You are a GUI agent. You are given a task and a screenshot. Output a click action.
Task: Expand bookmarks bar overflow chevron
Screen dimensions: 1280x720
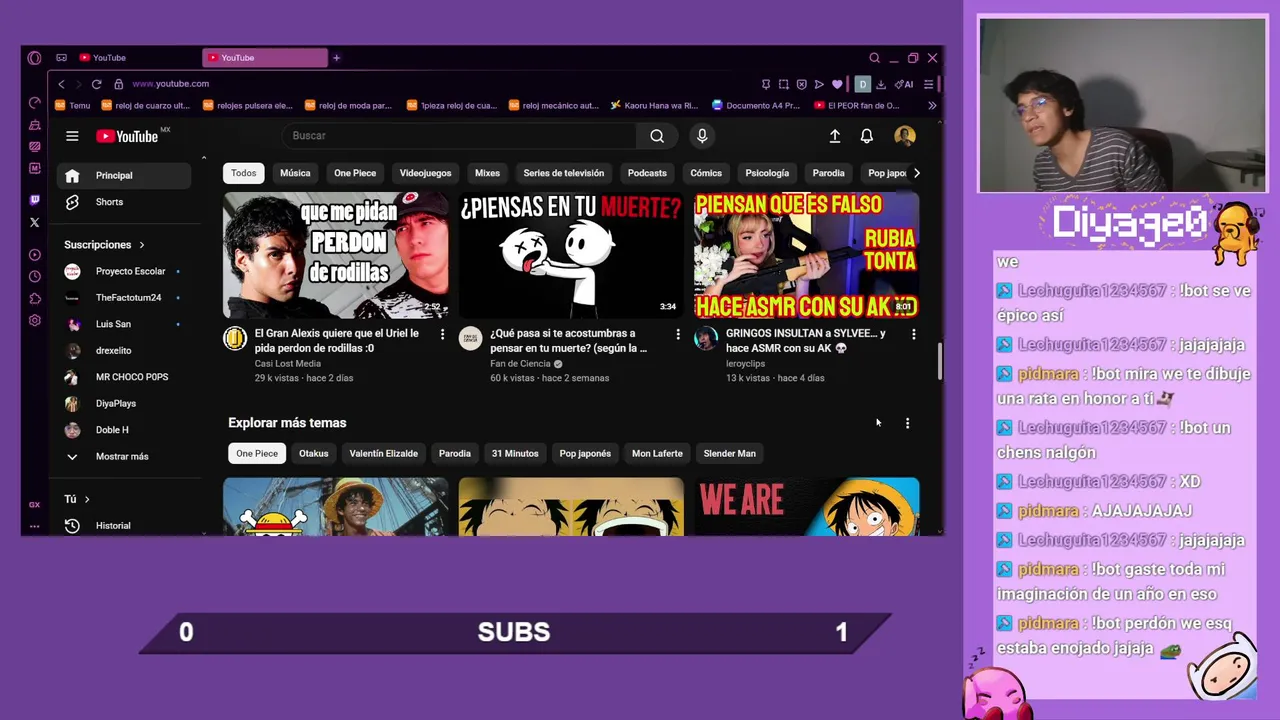932,105
